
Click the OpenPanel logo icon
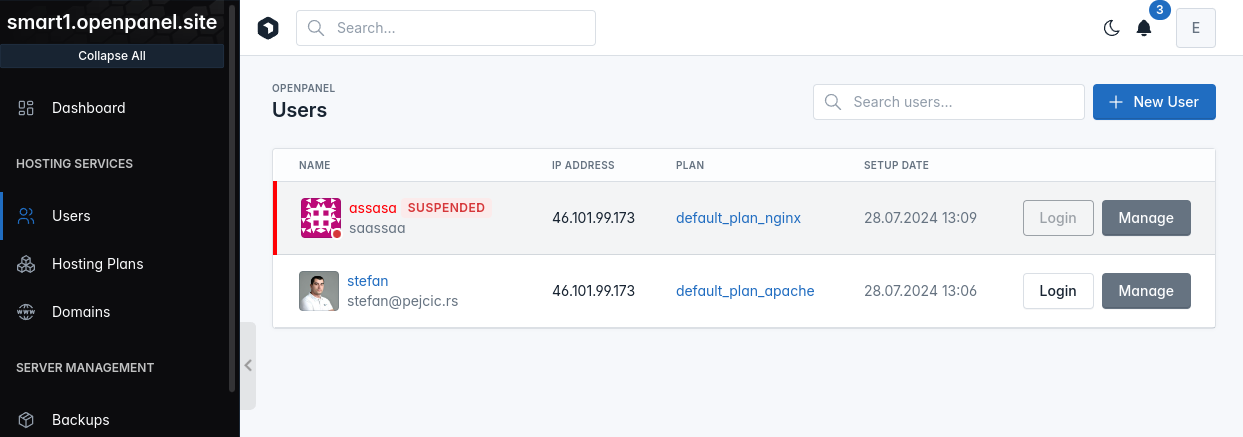(x=267, y=28)
